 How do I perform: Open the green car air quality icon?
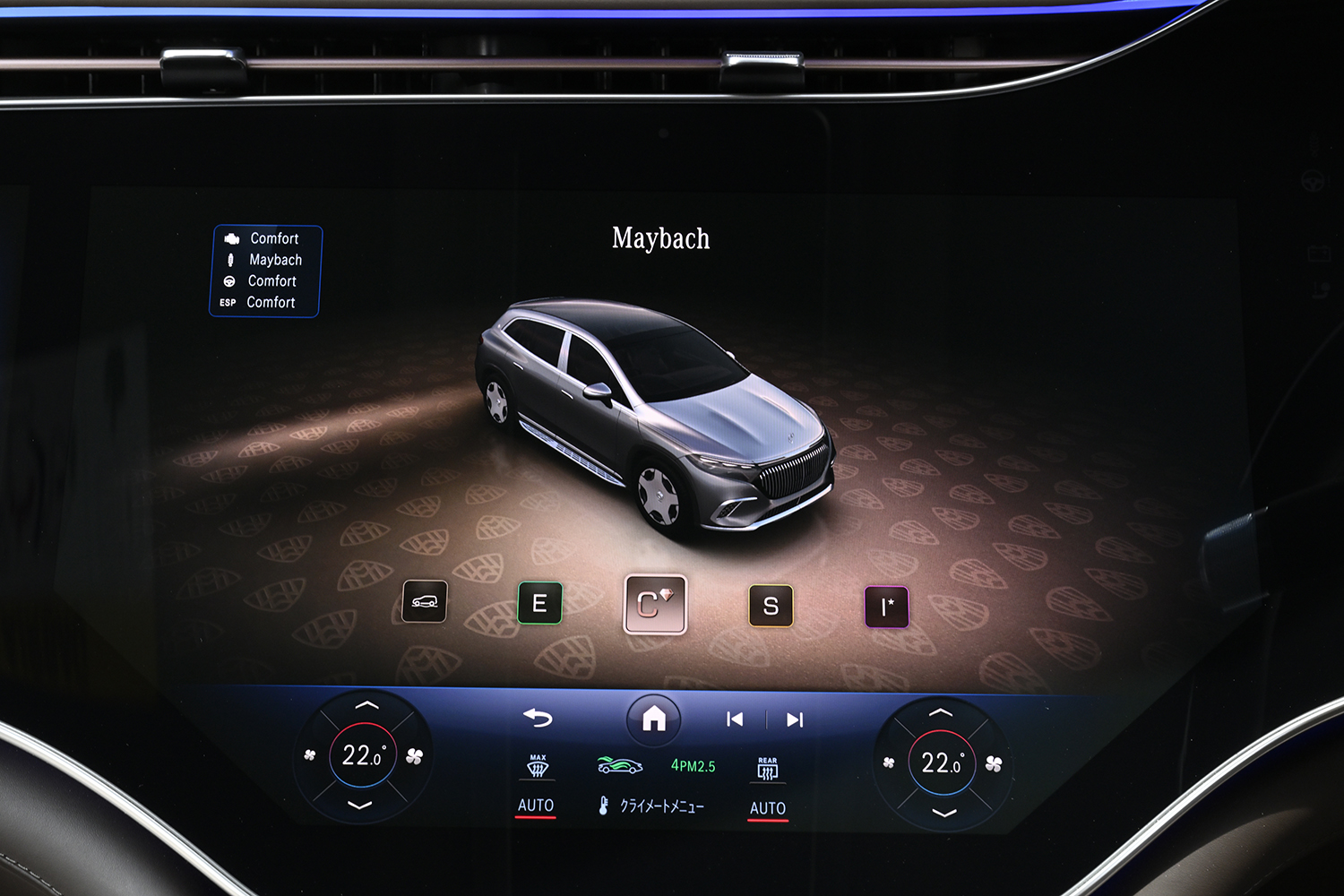point(620,765)
